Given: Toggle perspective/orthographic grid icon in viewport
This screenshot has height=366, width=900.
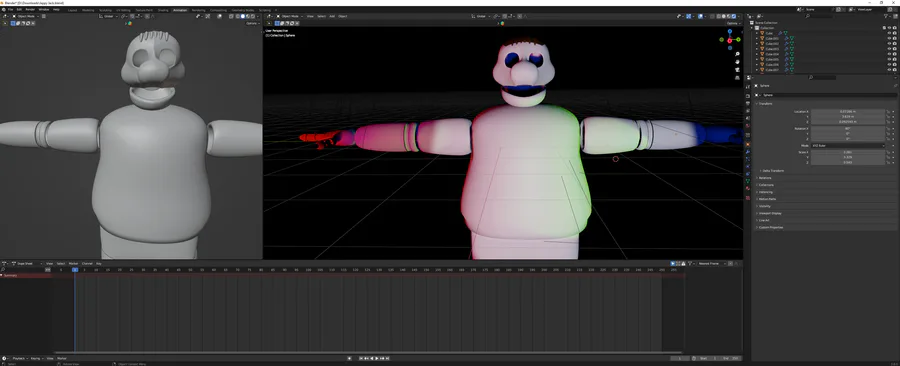Looking at the screenshot, I should (738, 77).
